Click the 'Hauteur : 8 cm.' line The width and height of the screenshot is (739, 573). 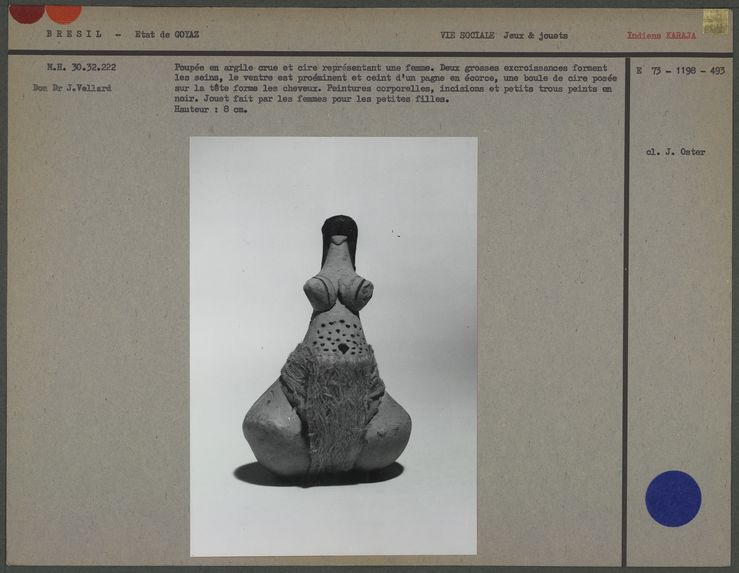pyautogui.click(x=211, y=109)
